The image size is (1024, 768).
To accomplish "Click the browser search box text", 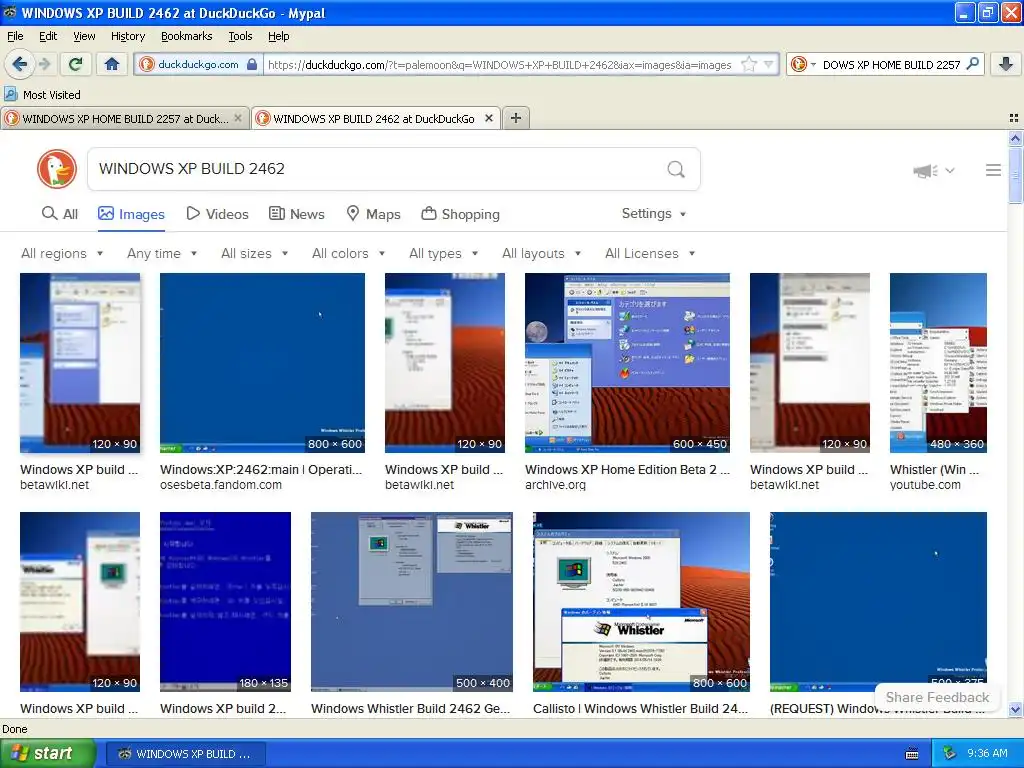I will point(891,64).
